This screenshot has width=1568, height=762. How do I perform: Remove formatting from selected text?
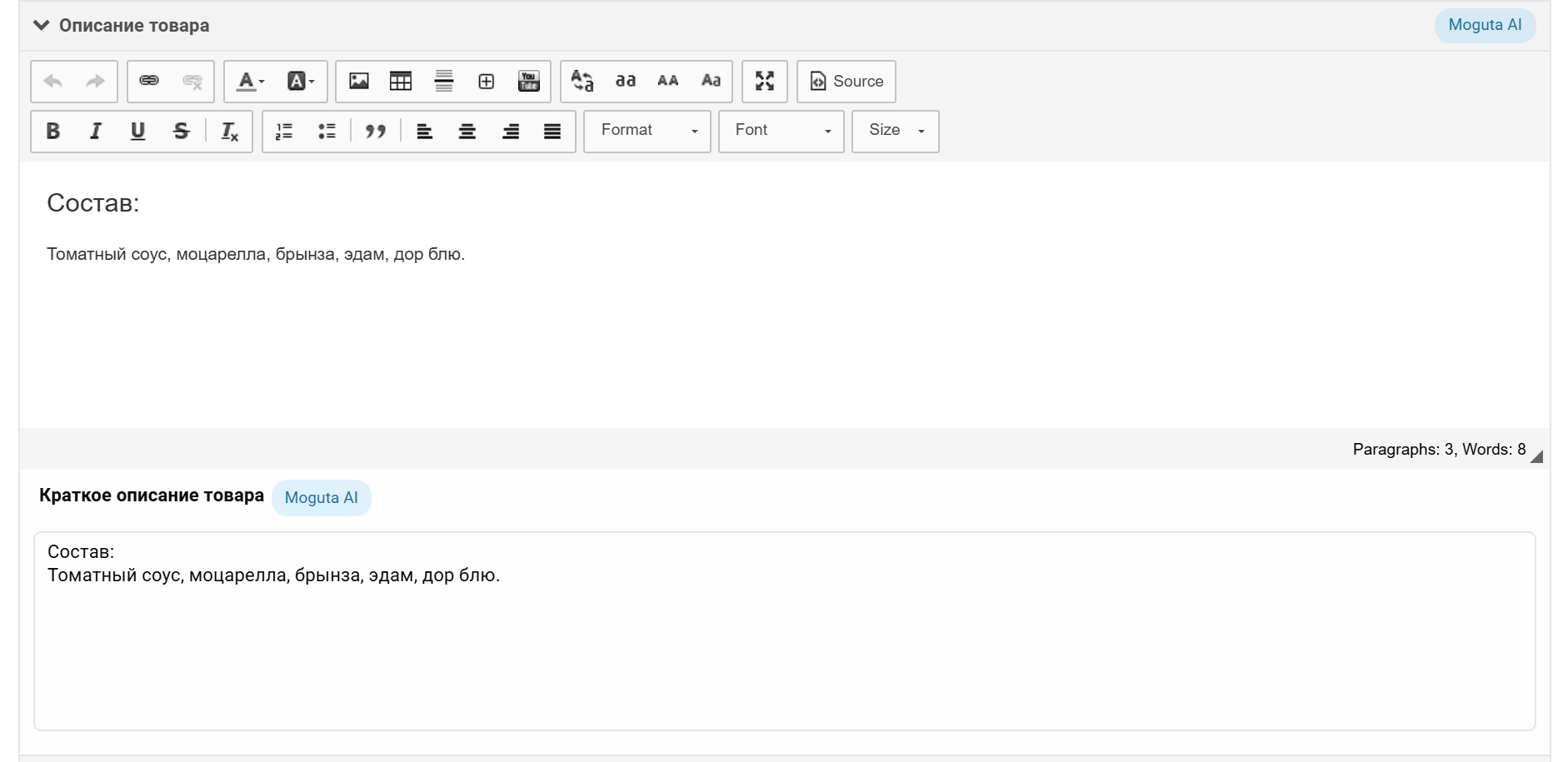pos(229,131)
